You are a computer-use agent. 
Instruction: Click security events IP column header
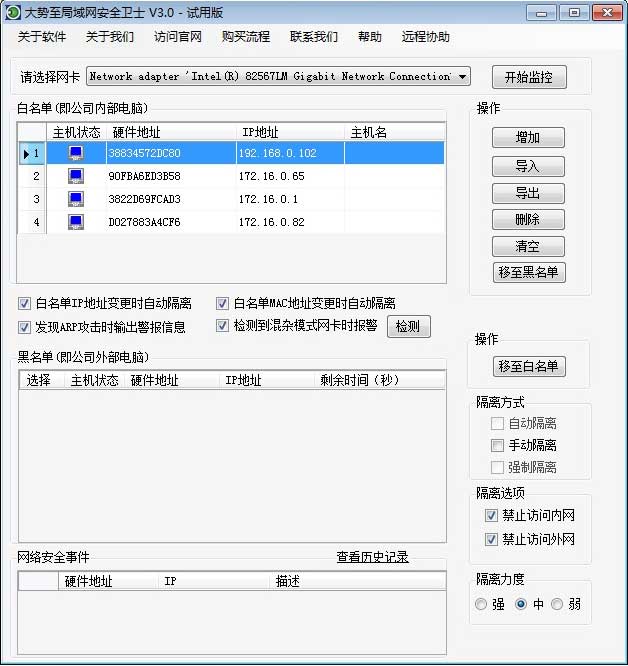pyautogui.click(x=213, y=581)
